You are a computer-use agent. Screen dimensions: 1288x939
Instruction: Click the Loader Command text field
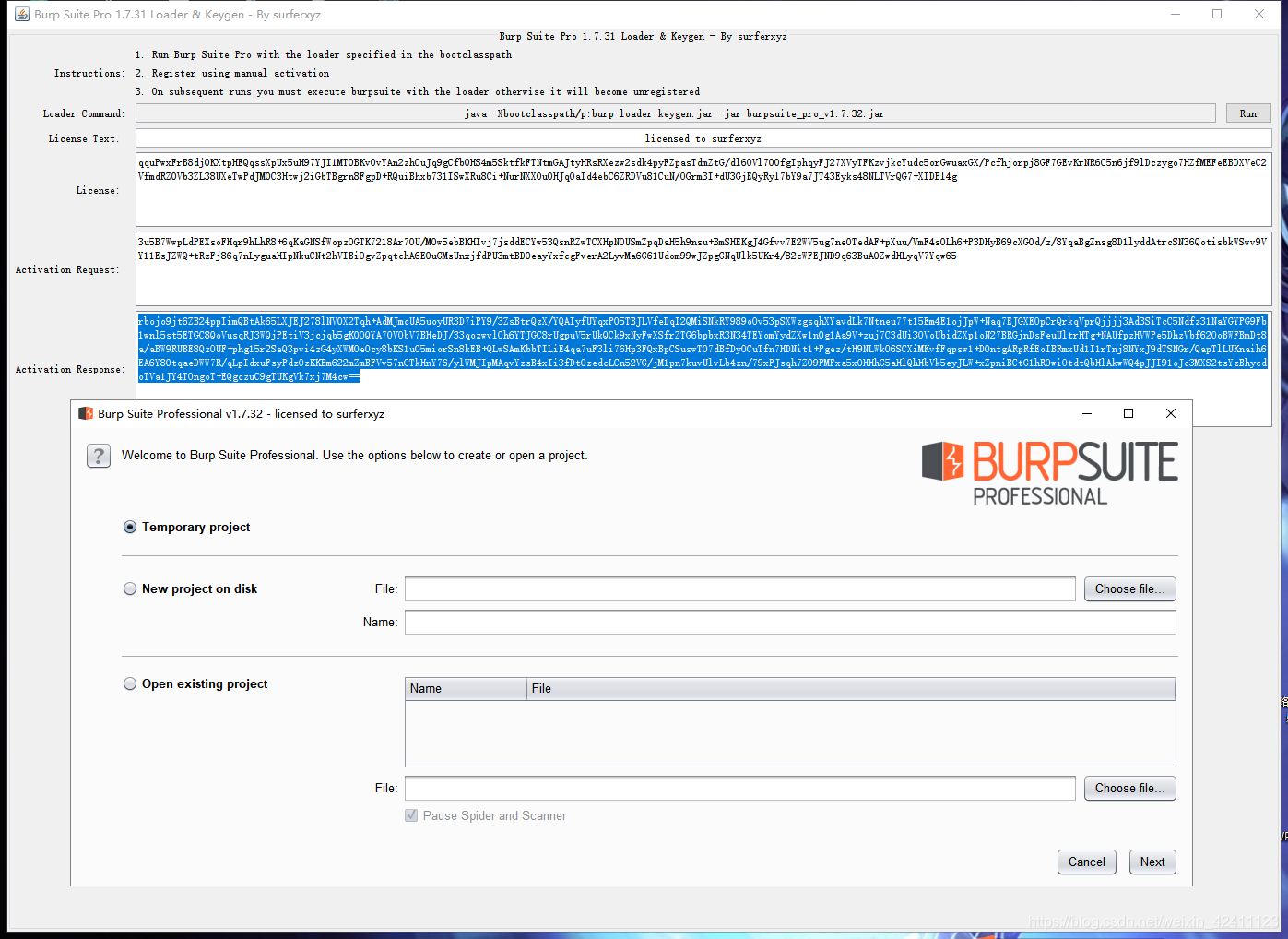(x=675, y=113)
